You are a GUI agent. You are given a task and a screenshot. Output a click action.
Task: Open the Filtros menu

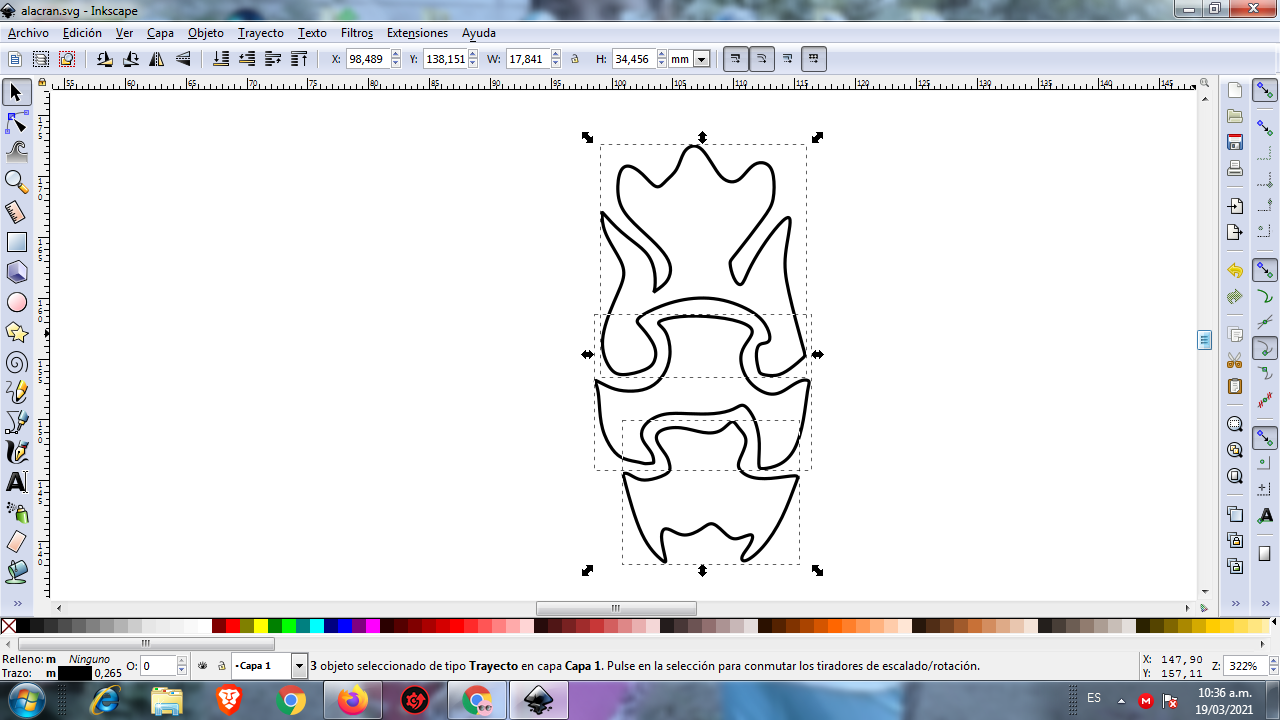357,33
